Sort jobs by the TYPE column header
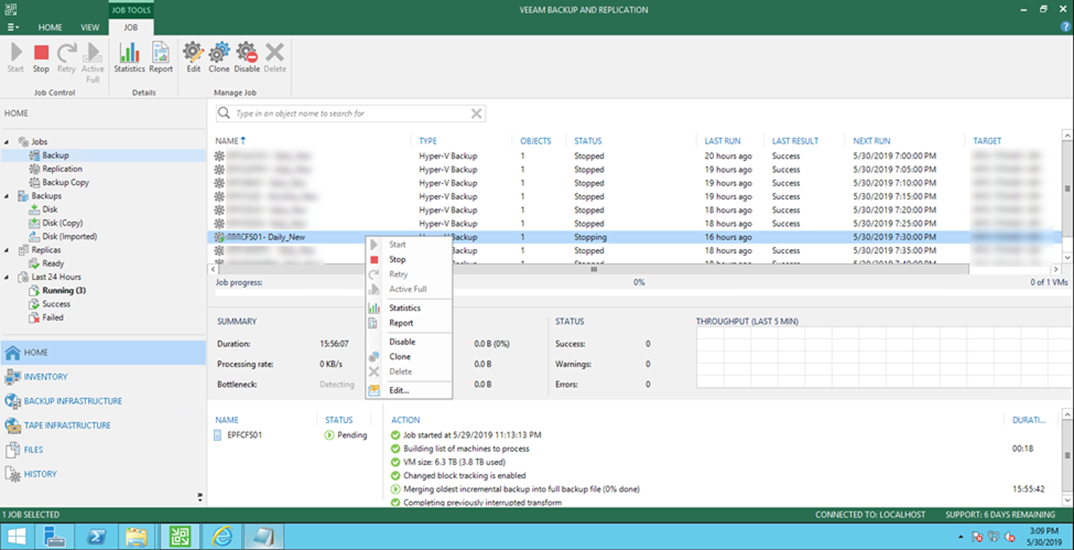Screen dimensions: 1074x550 428,141
